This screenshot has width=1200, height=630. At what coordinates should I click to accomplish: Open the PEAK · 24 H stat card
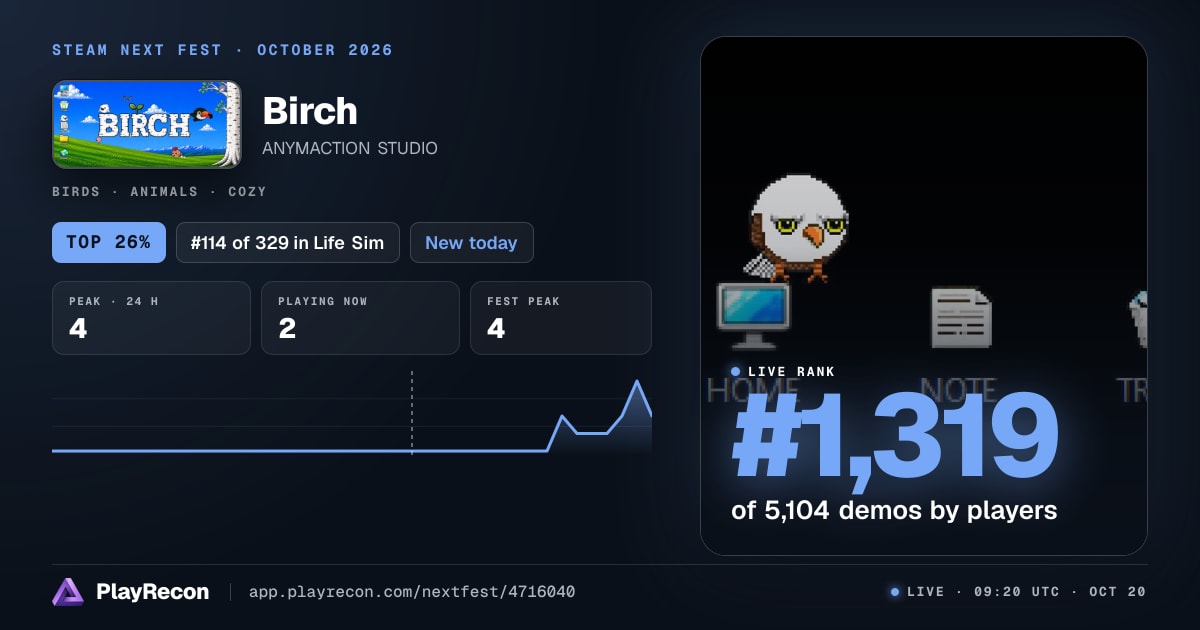point(151,318)
